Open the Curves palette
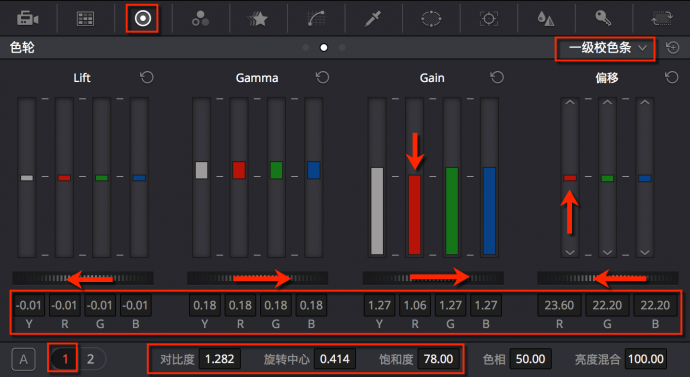 point(316,18)
